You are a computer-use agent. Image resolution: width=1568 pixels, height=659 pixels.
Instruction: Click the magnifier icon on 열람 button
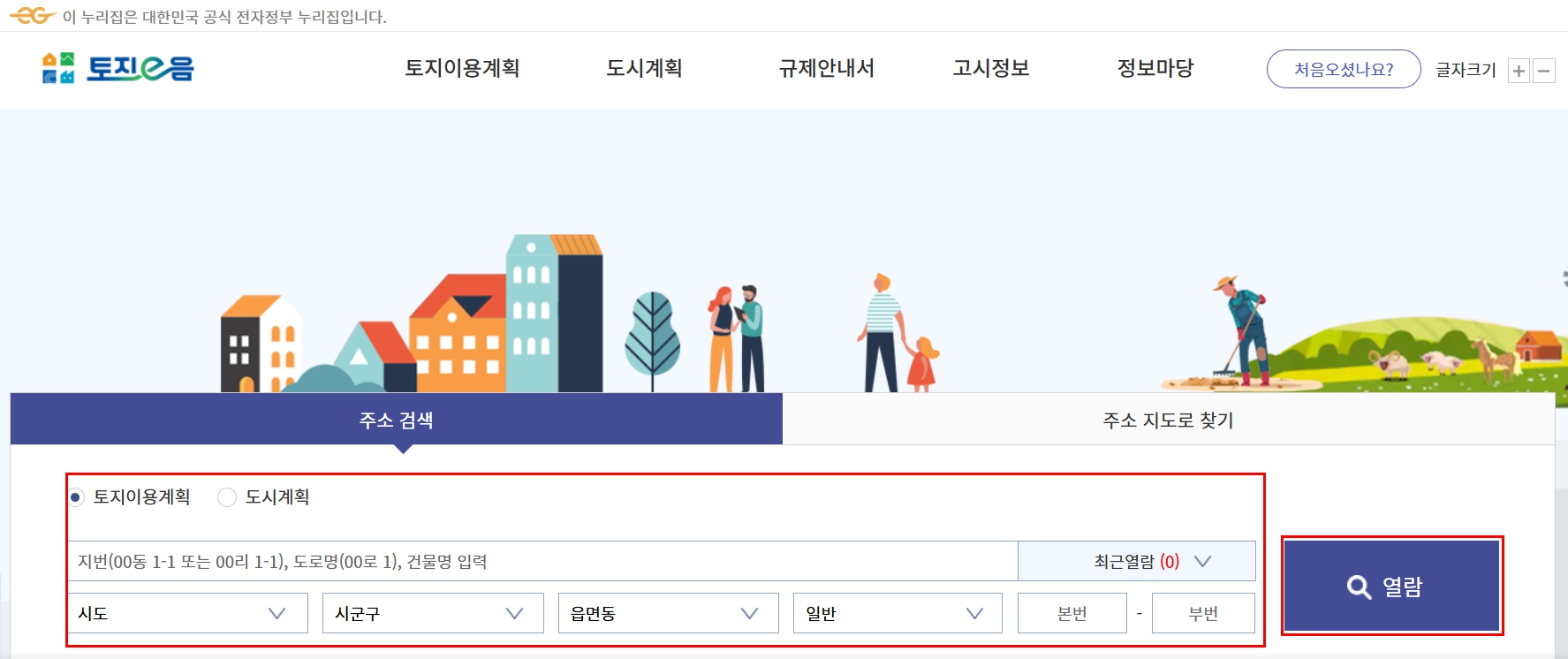1358,584
